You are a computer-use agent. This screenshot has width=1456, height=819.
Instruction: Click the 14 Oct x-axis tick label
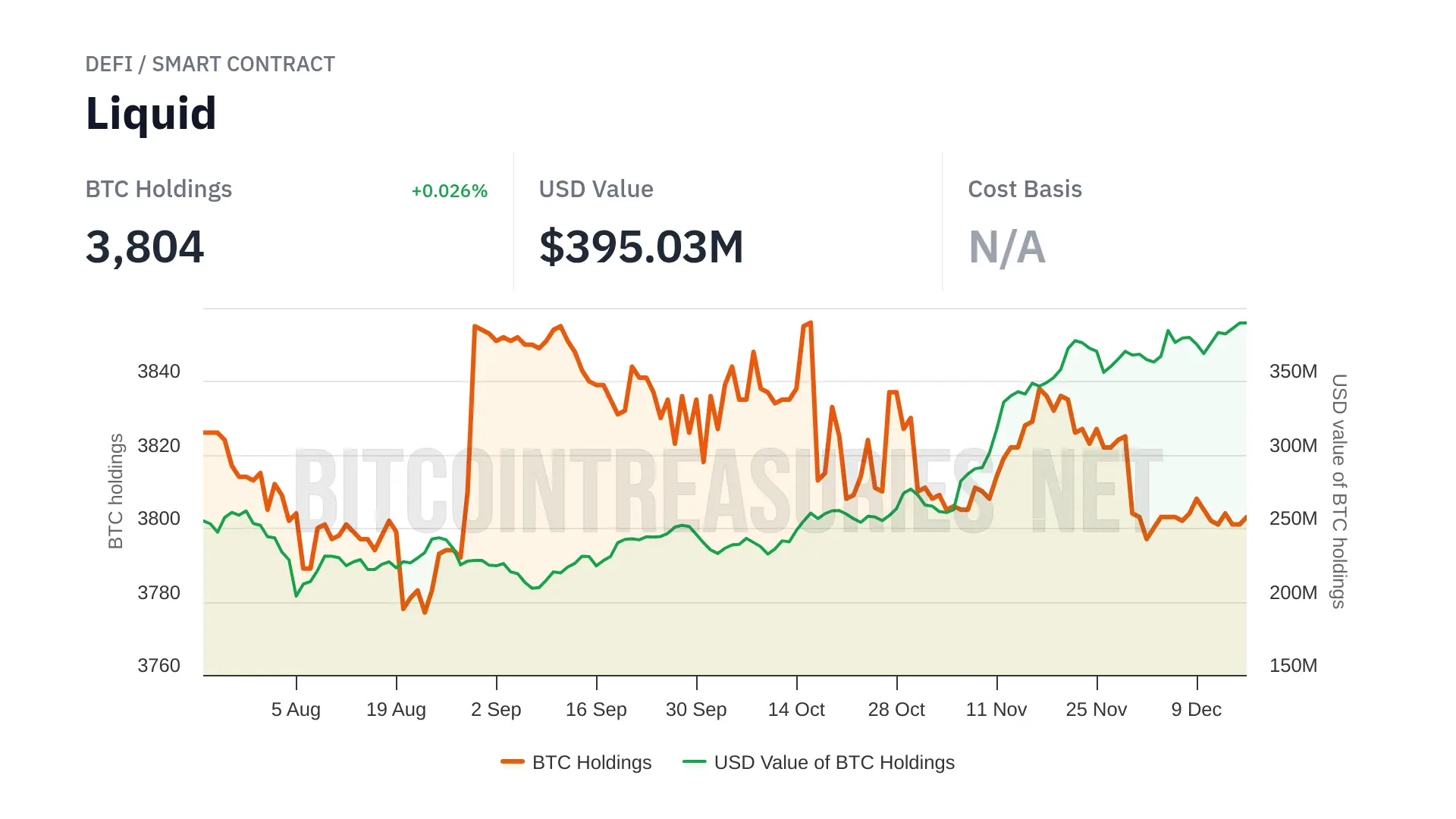tap(796, 710)
